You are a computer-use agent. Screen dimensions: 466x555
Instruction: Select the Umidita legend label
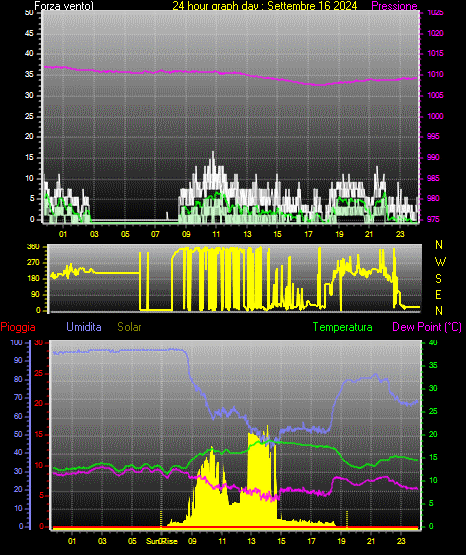coord(84,327)
